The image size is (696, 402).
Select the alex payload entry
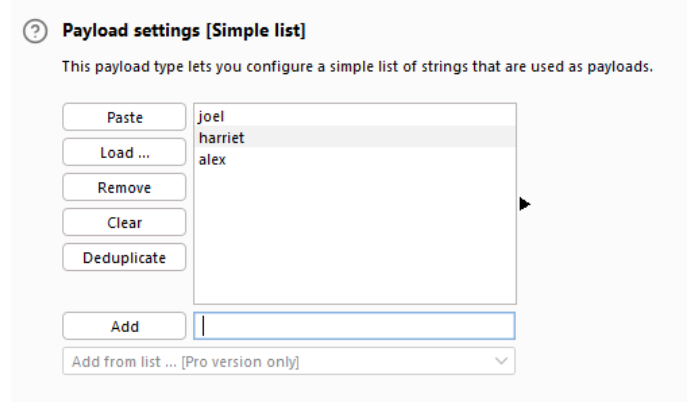tap(212, 159)
